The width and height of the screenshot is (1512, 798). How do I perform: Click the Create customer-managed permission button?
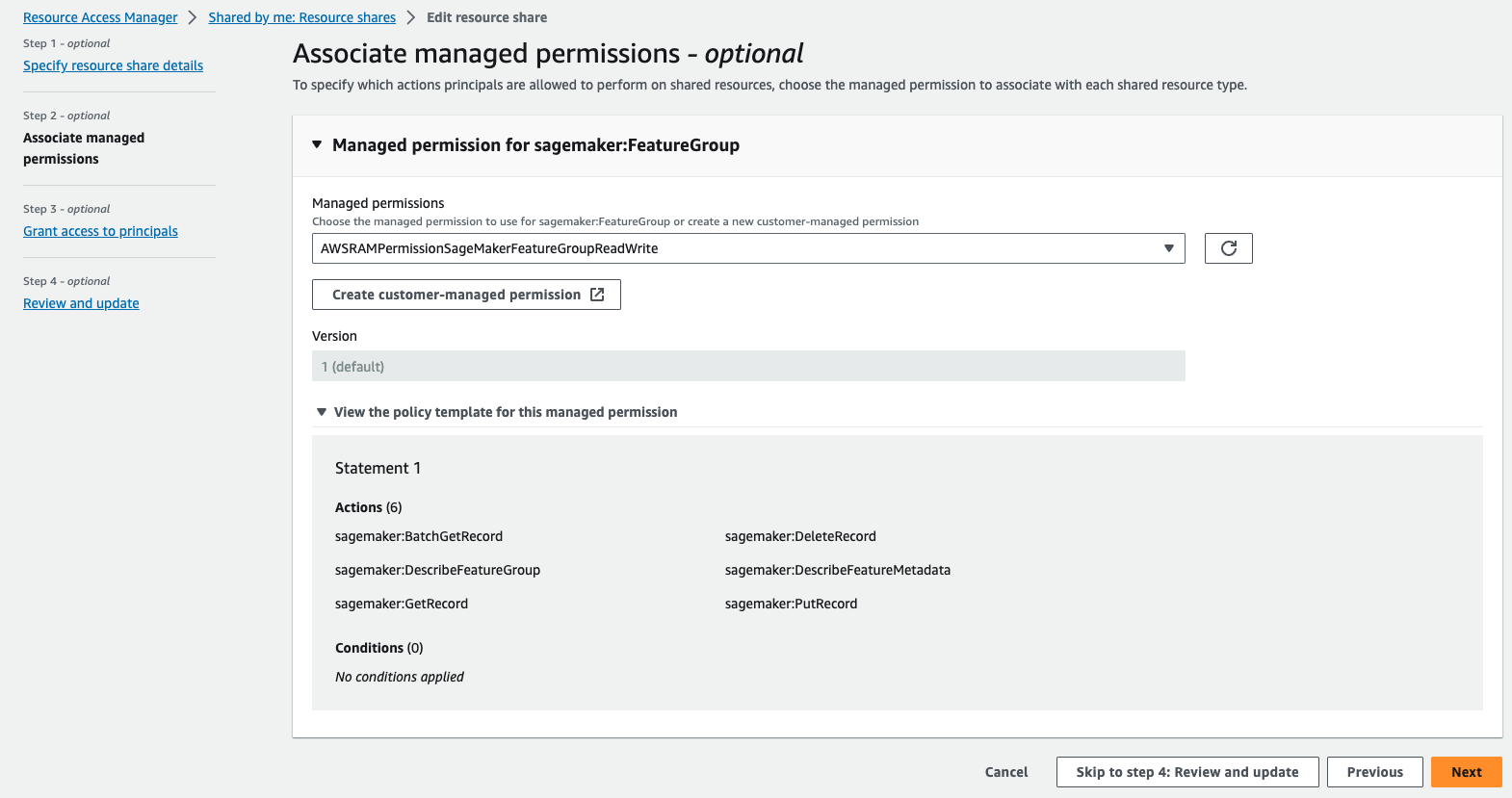(x=456, y=295)
